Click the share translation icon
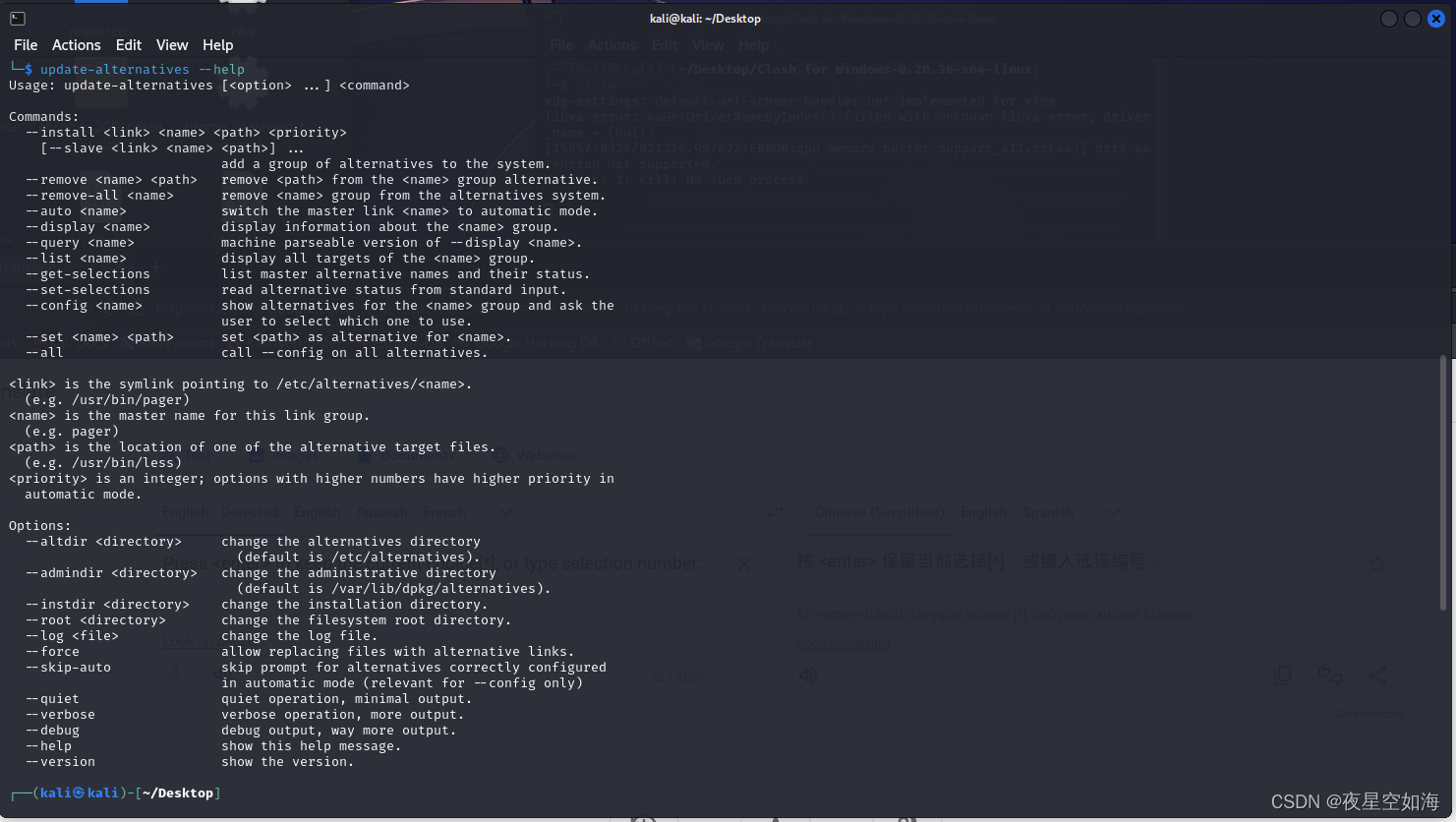The width and height of the screenshot is (1456, 822). [x=1376, y=675]
